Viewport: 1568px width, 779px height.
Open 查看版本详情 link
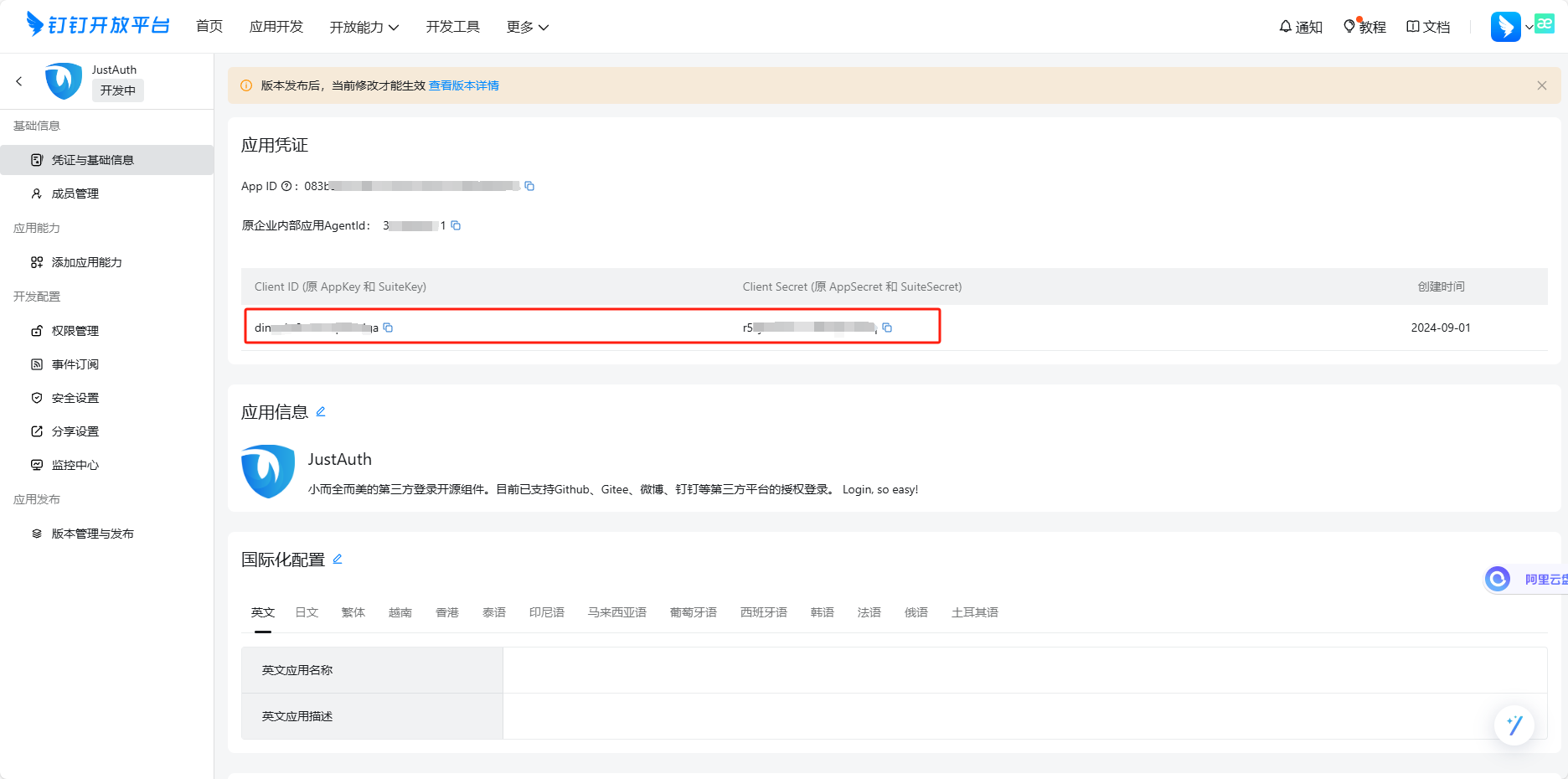(464, 85)
